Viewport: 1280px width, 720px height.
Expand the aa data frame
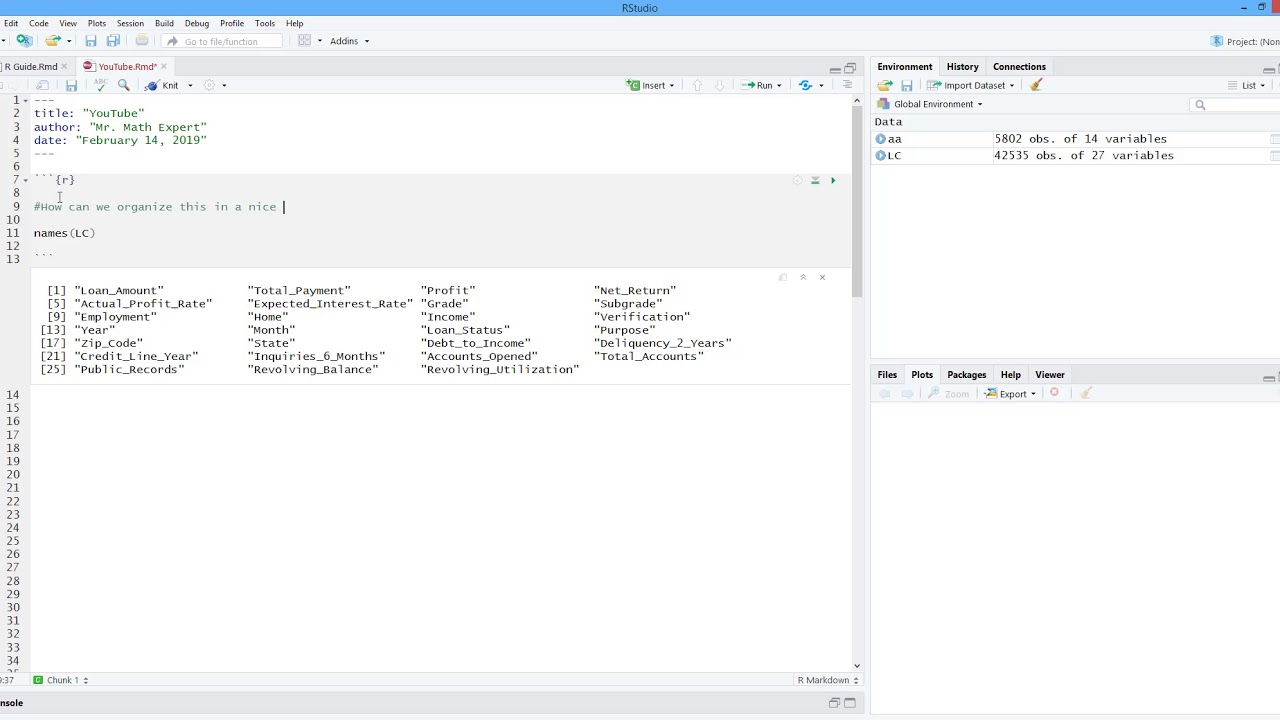point(881,139)
